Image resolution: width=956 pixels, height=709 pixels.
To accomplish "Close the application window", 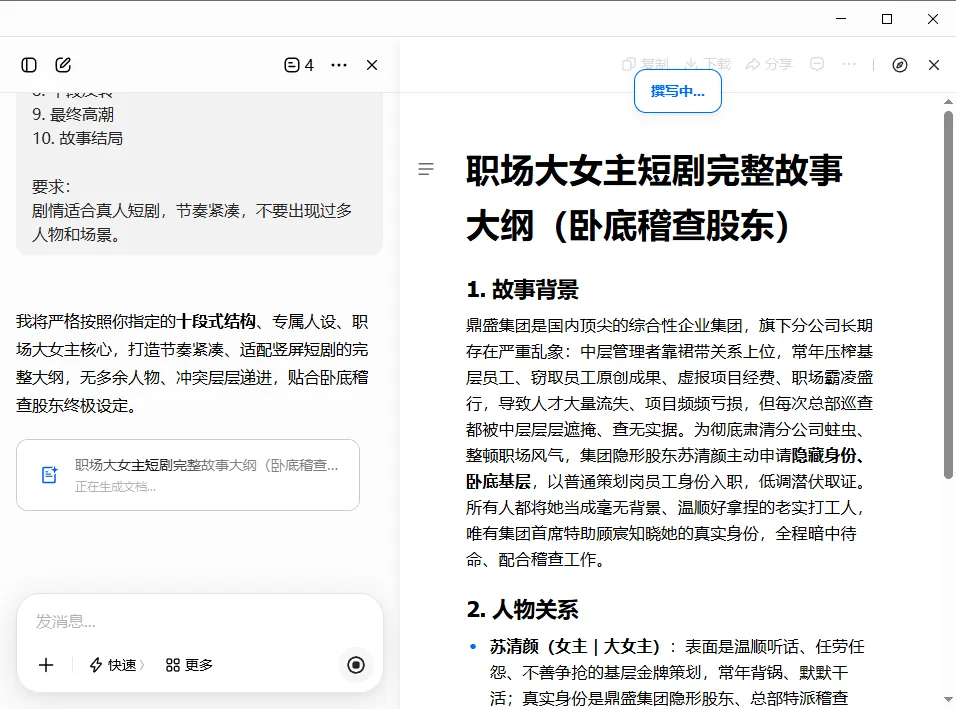I will (933, 19).
